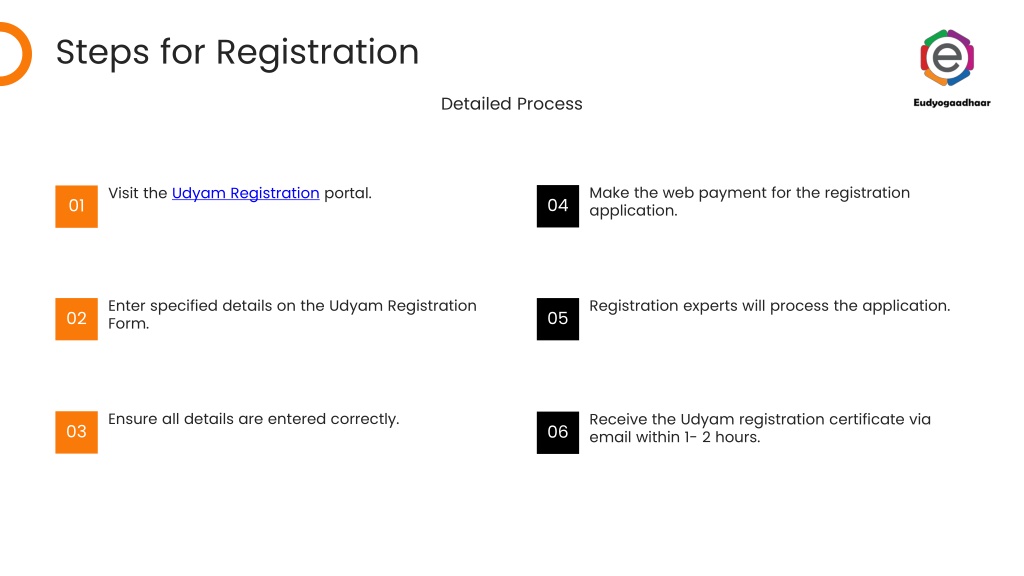
Task: Select the black 05 step box
Action: tap(558, 319)
